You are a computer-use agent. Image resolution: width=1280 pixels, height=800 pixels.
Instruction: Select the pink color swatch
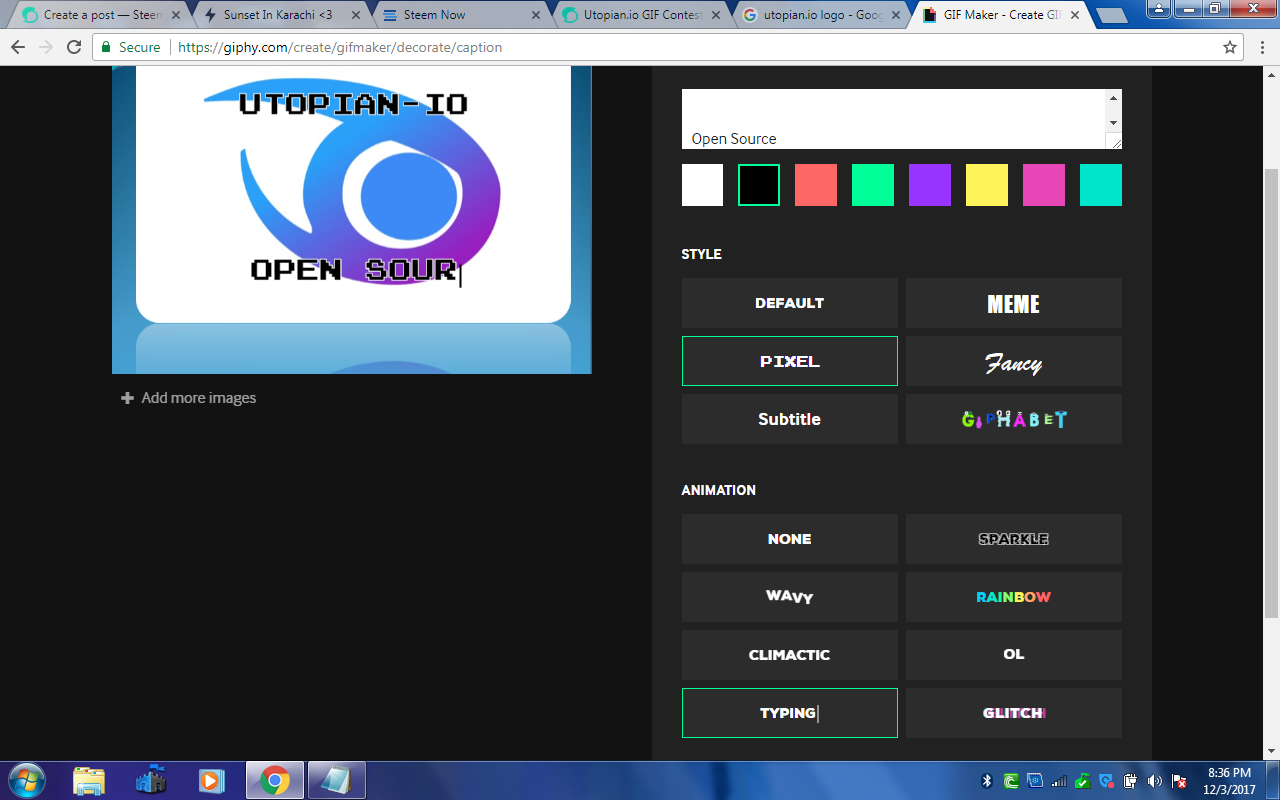pyautogui.click(x=1044, y=185)
